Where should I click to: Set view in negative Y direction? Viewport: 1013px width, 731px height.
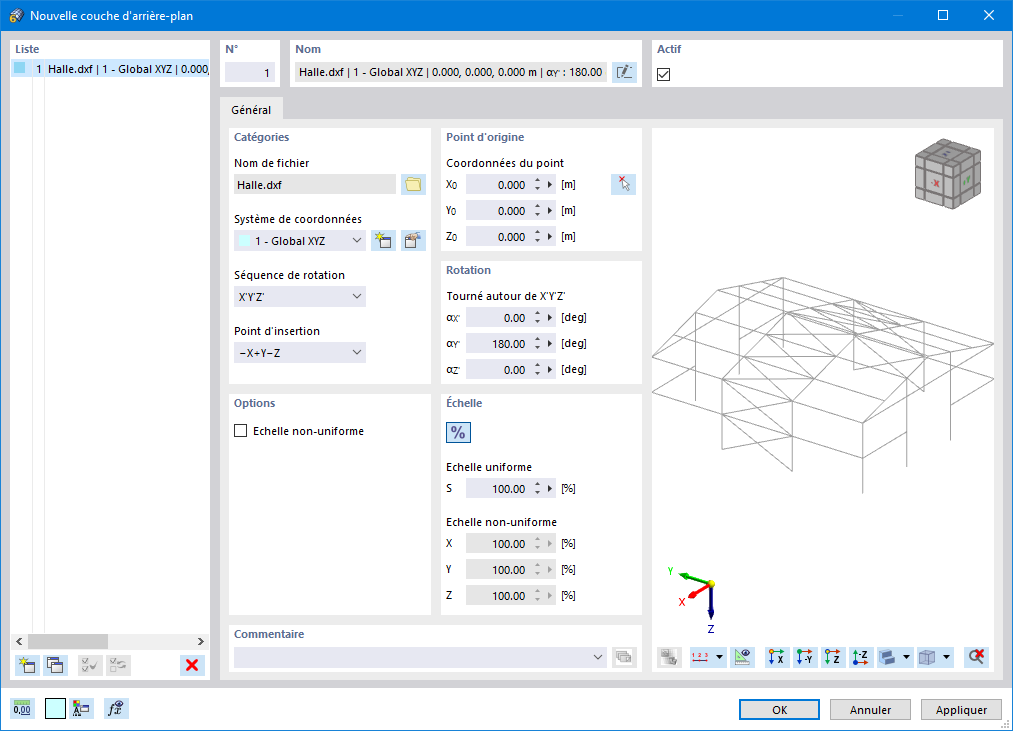point(805,657)
